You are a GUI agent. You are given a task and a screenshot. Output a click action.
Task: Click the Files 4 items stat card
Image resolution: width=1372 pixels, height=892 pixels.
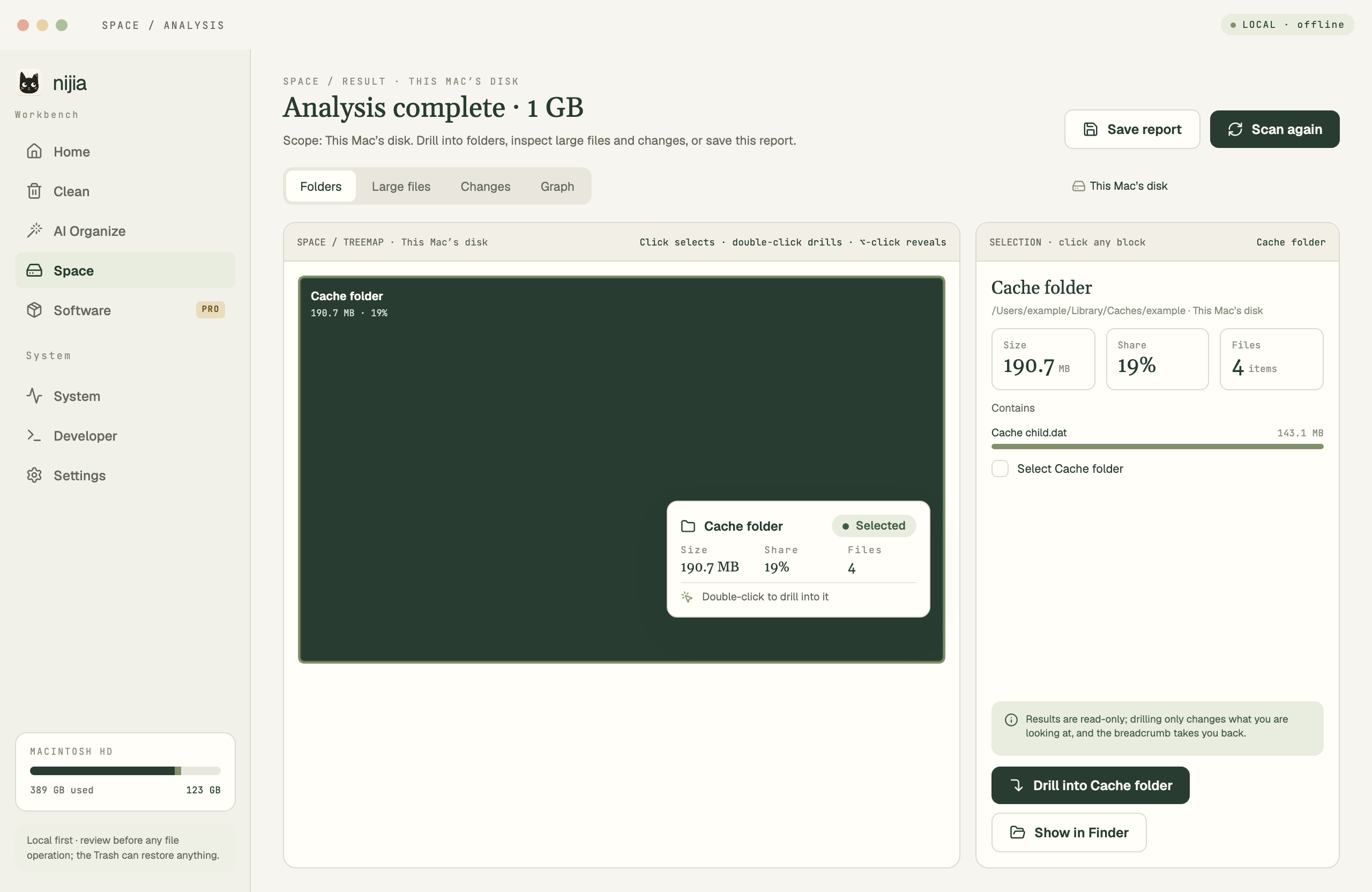tap(1271, 359)
